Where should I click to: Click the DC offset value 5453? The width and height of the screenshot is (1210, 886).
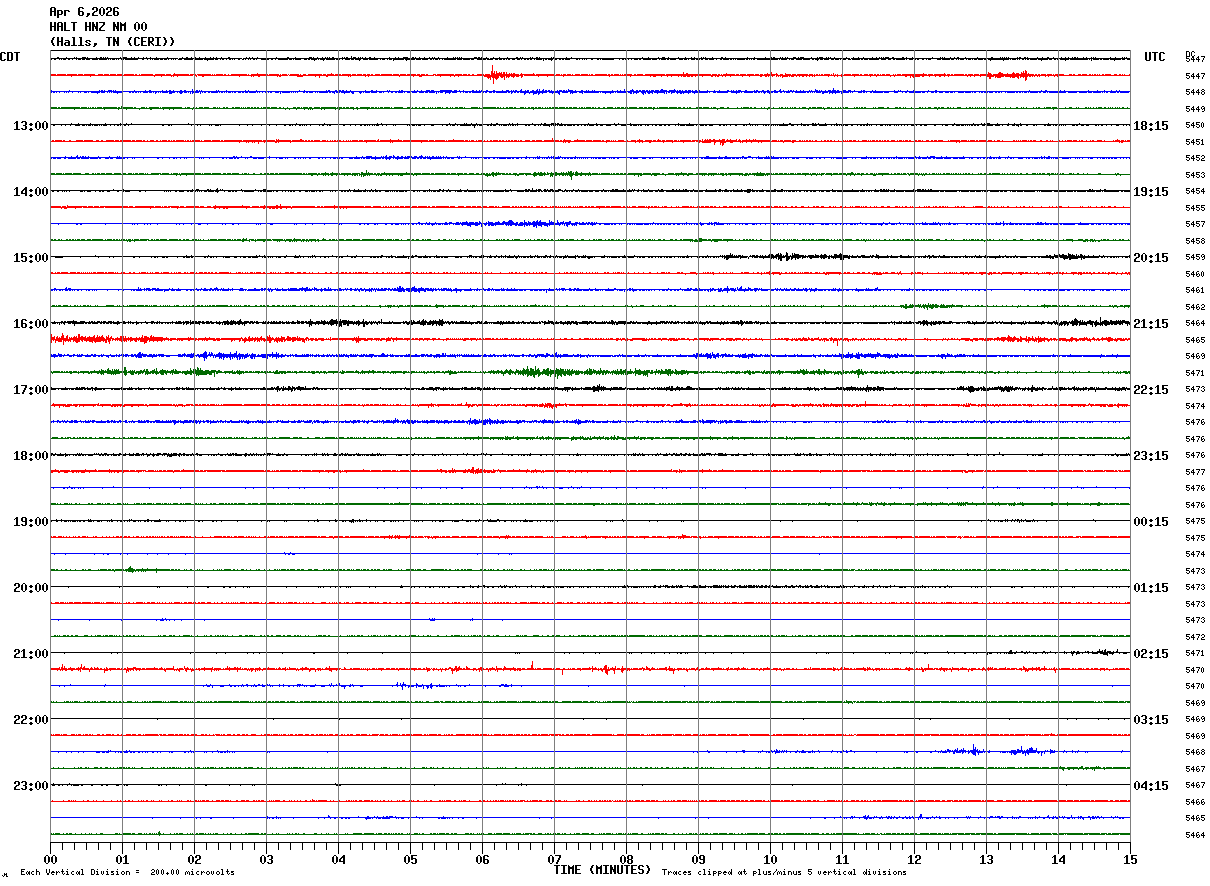click(1195, 175)
